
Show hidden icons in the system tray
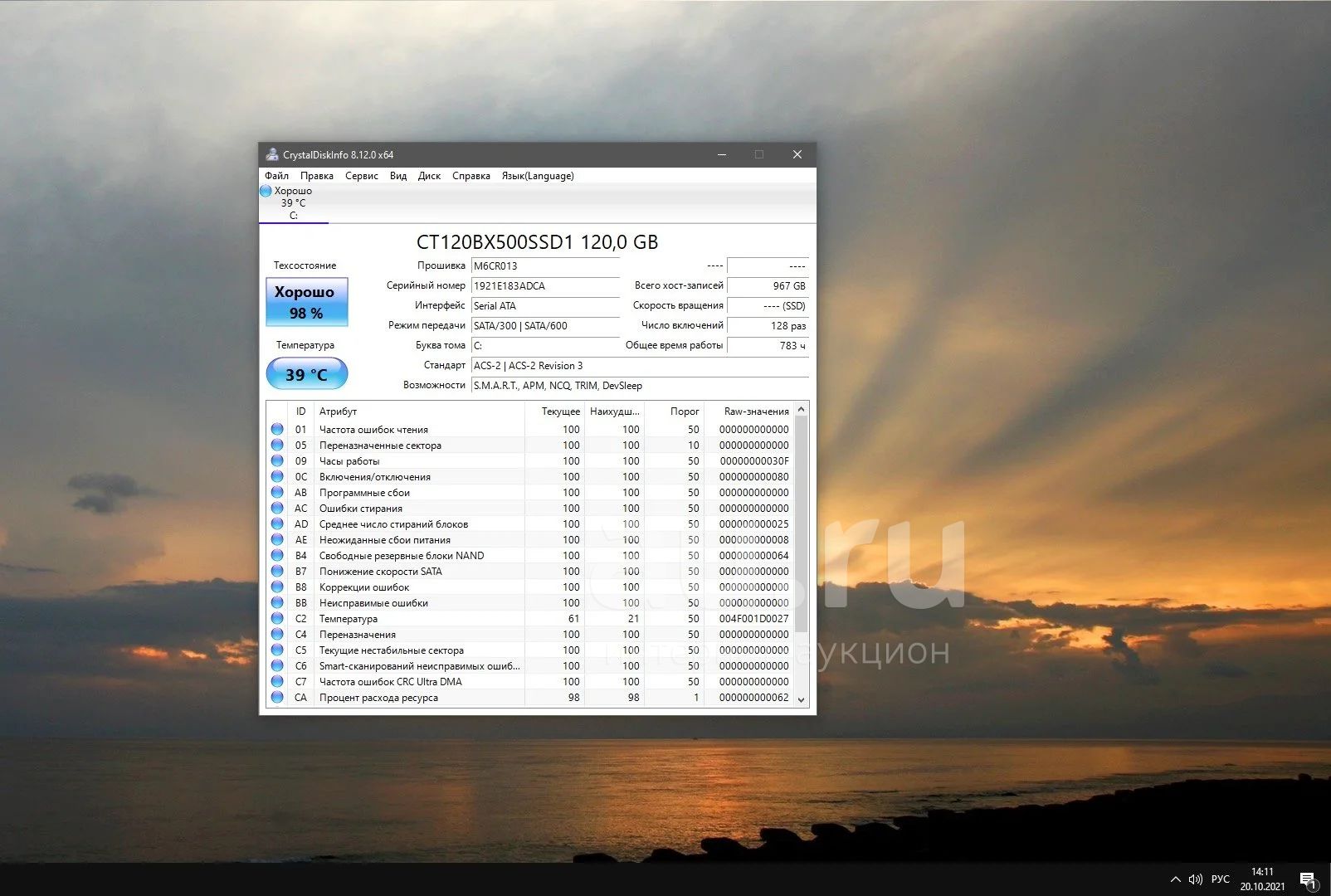click(1175, 879)
